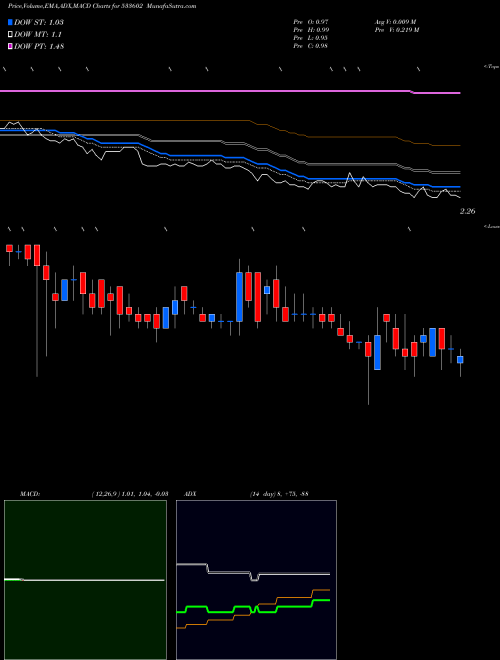The width and height of the screenshot is (500, 660).
Task: Click the chart title mentioning MunafaSutra.com
Action: (102, 6)
